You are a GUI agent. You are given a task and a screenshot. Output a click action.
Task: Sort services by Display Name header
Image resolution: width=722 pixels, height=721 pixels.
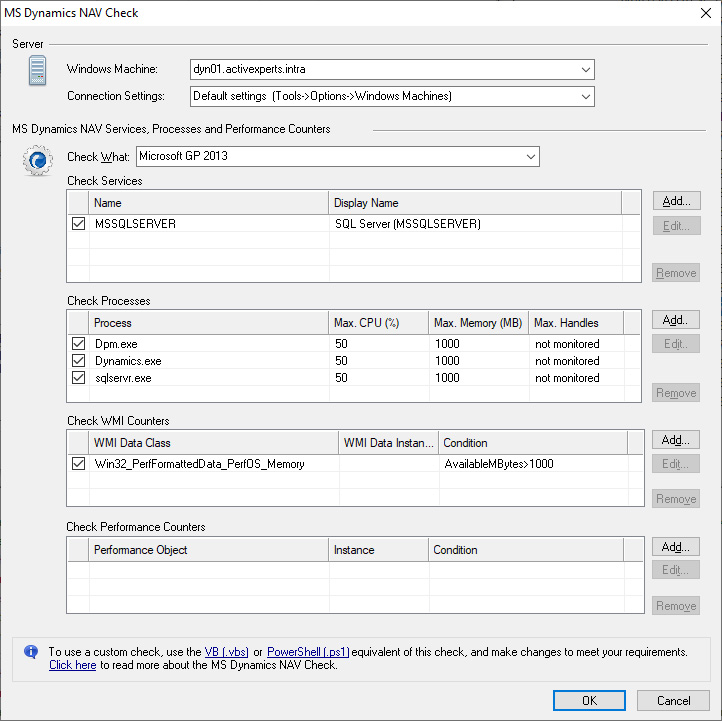(475, 203)
